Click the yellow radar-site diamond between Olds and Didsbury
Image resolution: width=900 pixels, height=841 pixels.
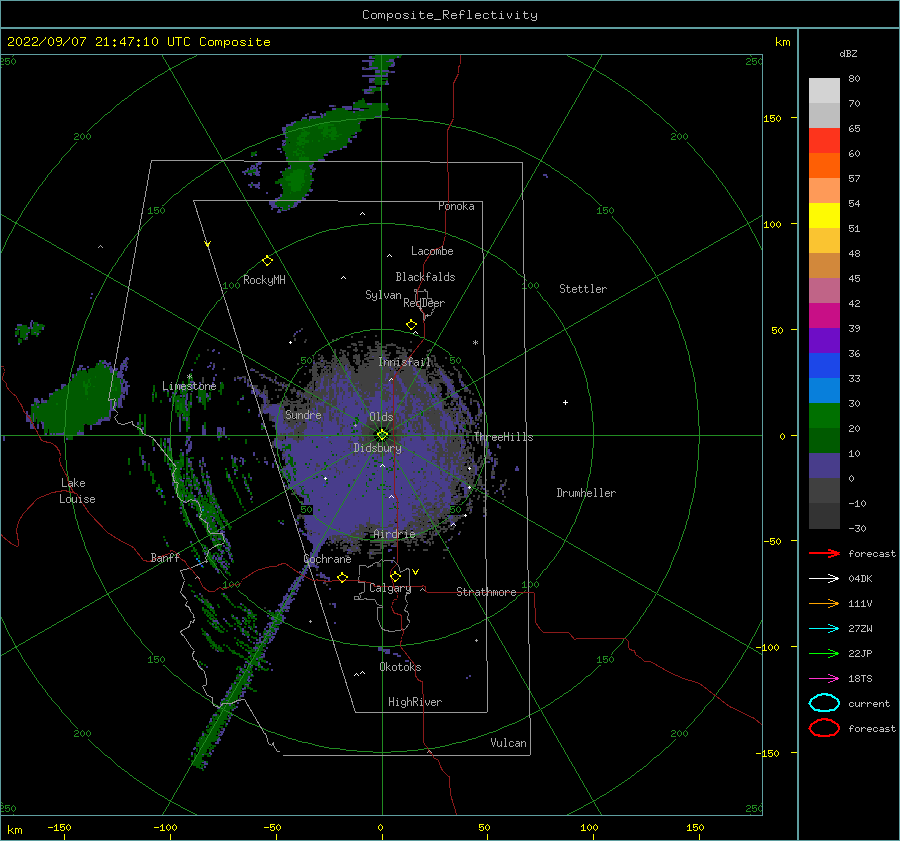(x=382, y=435)
